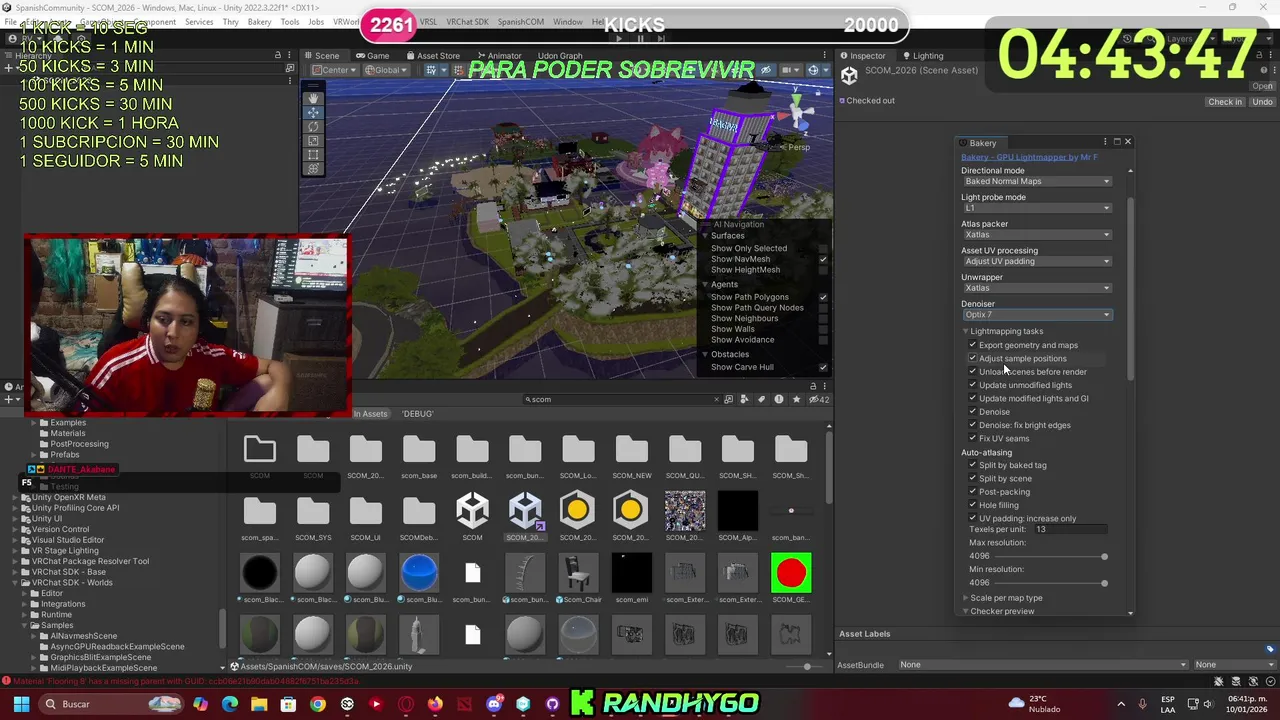Switch to the Lighting tab
Screen dimensions: 1280x720
click(x=922, y=56)
